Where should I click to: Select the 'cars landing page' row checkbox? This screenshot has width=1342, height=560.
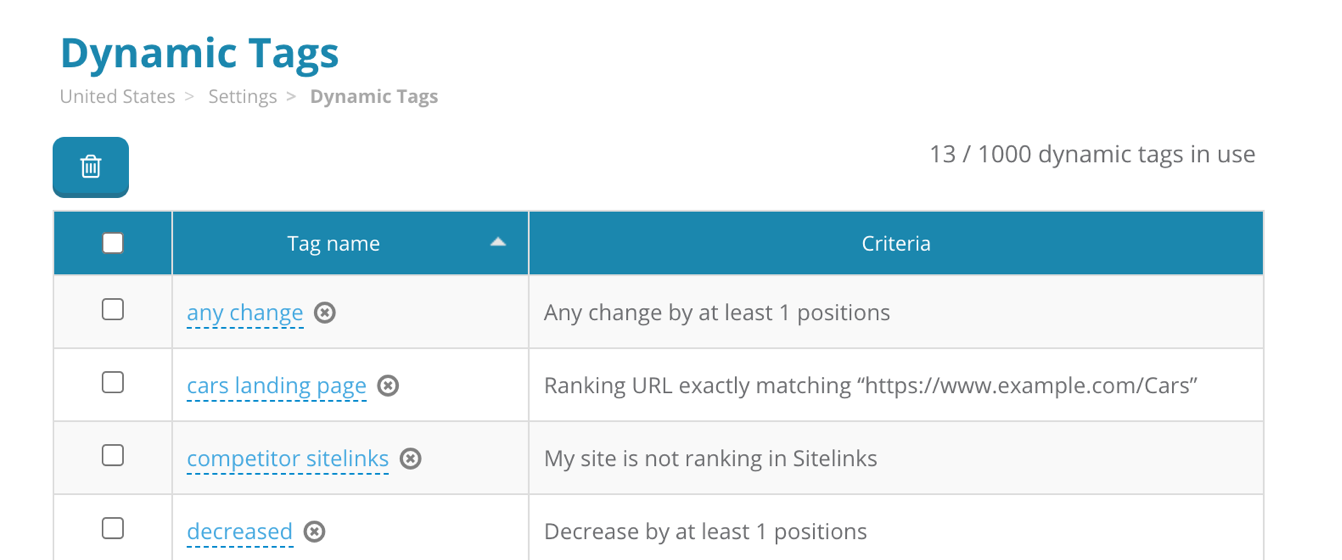[x=113, y=383]
